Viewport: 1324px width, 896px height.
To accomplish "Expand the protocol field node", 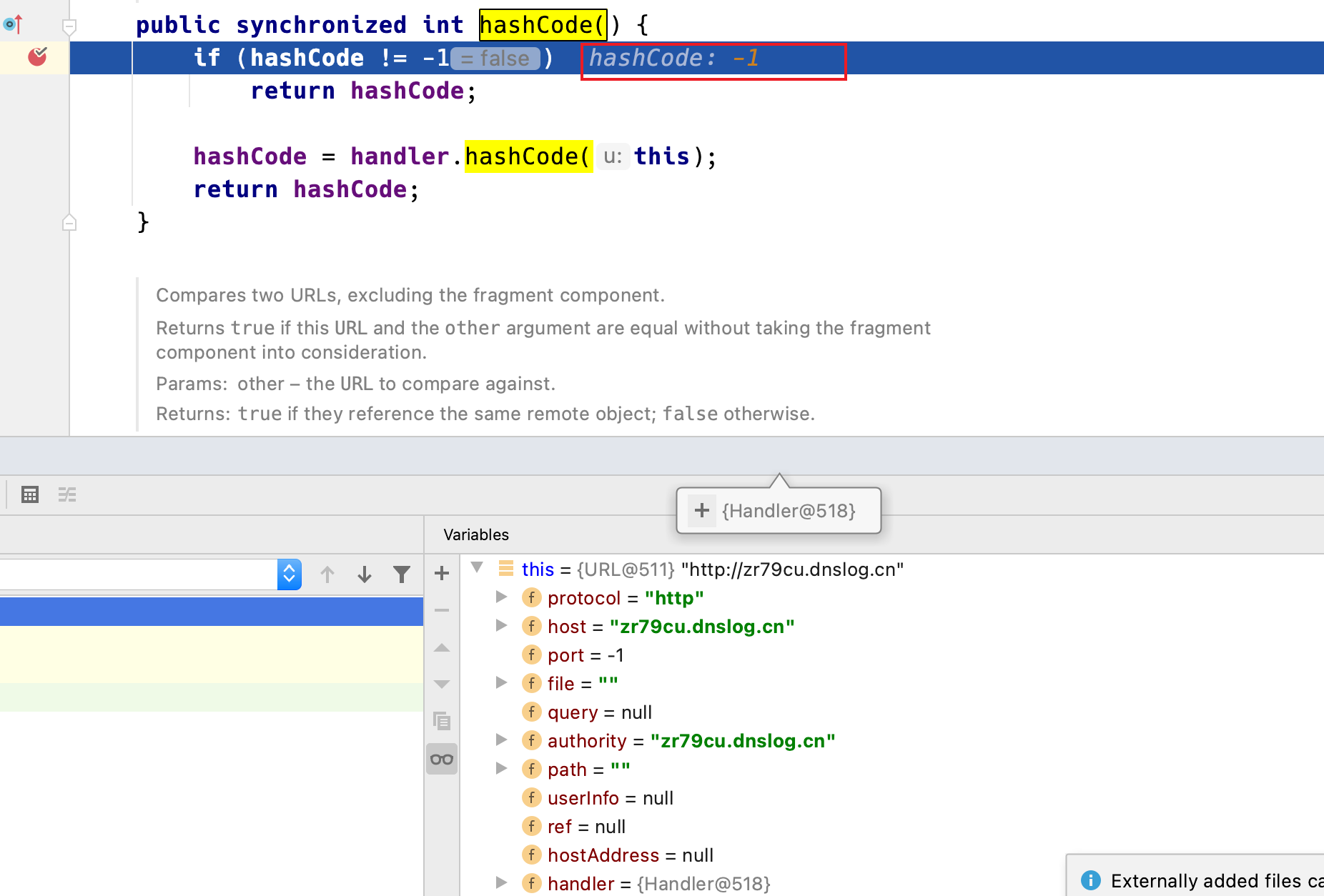I will (x=502, y=597).
